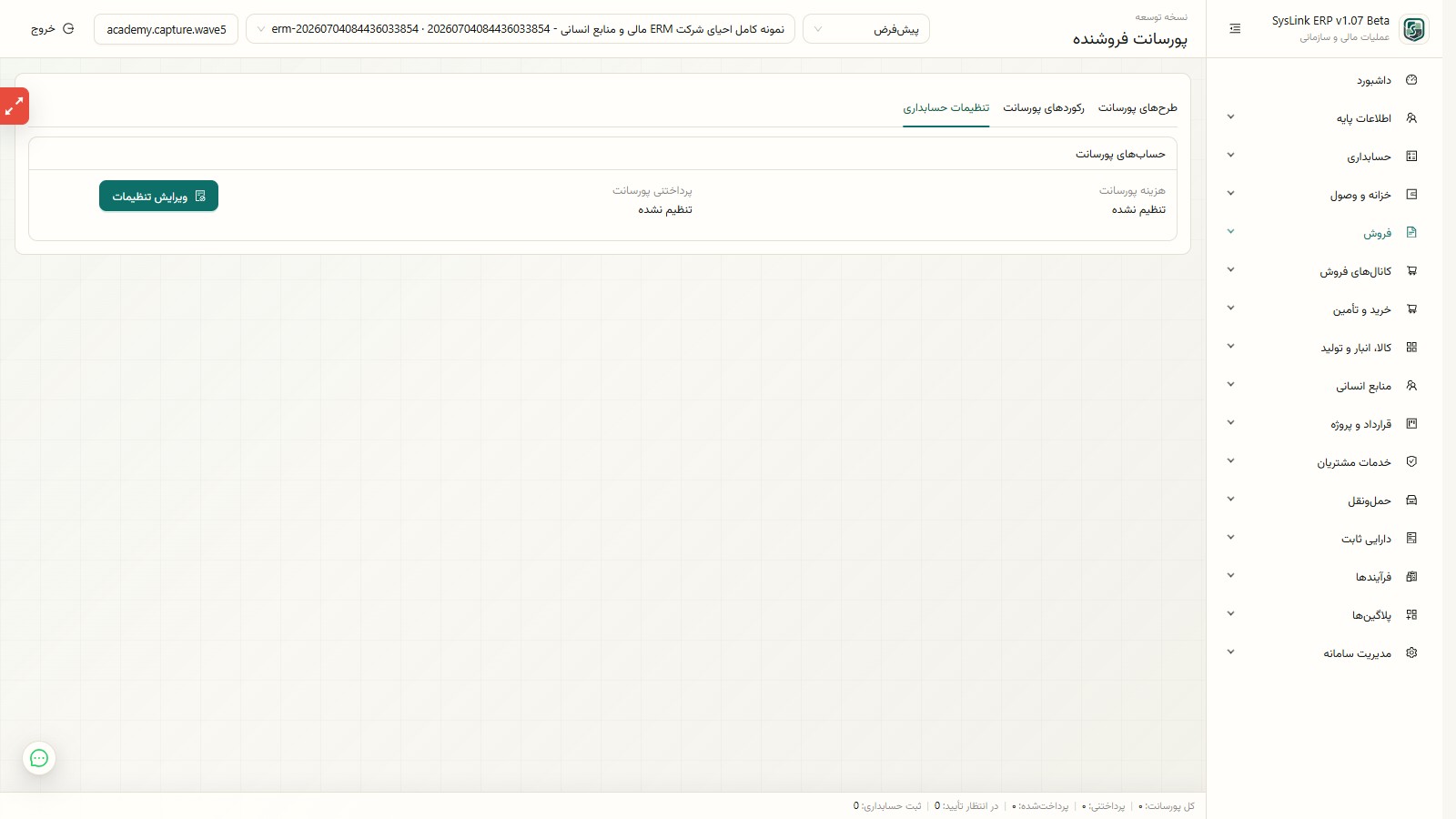This screenshot has height=819, width=1456.
Task: Expand حسابداری chevron
Action: click(1230, 156)
